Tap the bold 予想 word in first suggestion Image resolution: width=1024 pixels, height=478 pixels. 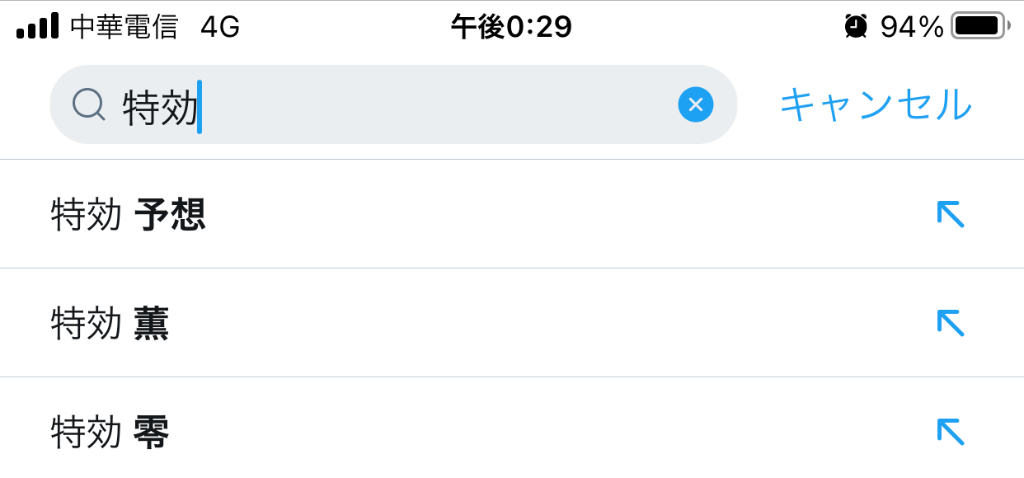pos(170,215)
